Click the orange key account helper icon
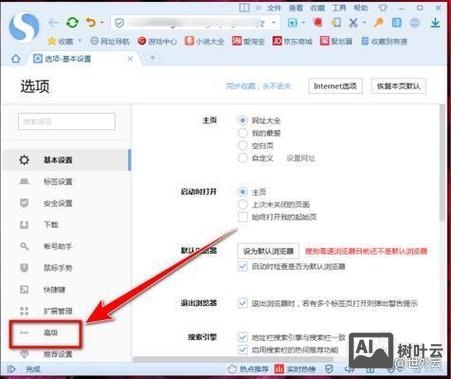Image resolution: width=451 pixels, height=379 pixels. [378, 23]
